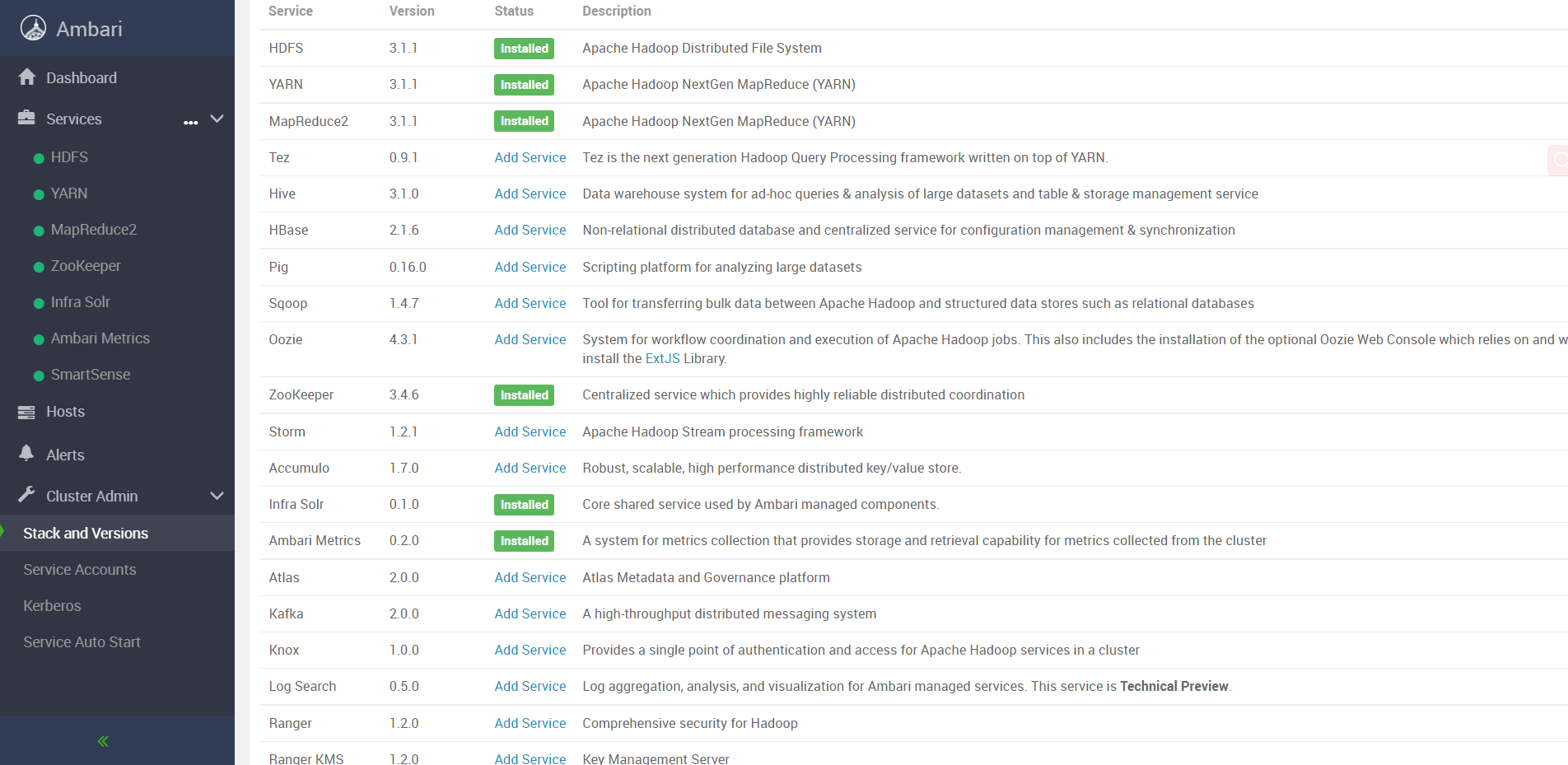Open Infra Solr service in sidebar
1568x765 pixels.
pos(81,302)
